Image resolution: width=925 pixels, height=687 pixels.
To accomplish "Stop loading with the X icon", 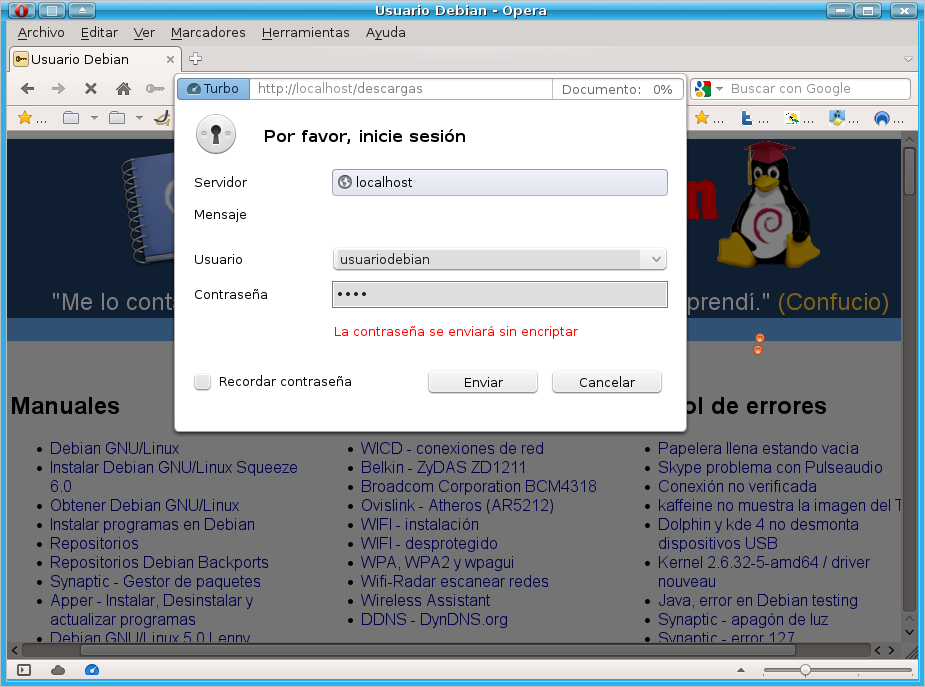I will (90, 88).
